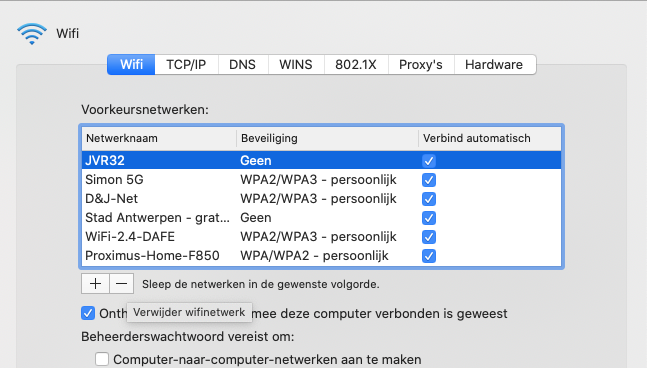Switch to the Proxy's tab
Viewport: 647px width, 368px height.
(421, 65)
